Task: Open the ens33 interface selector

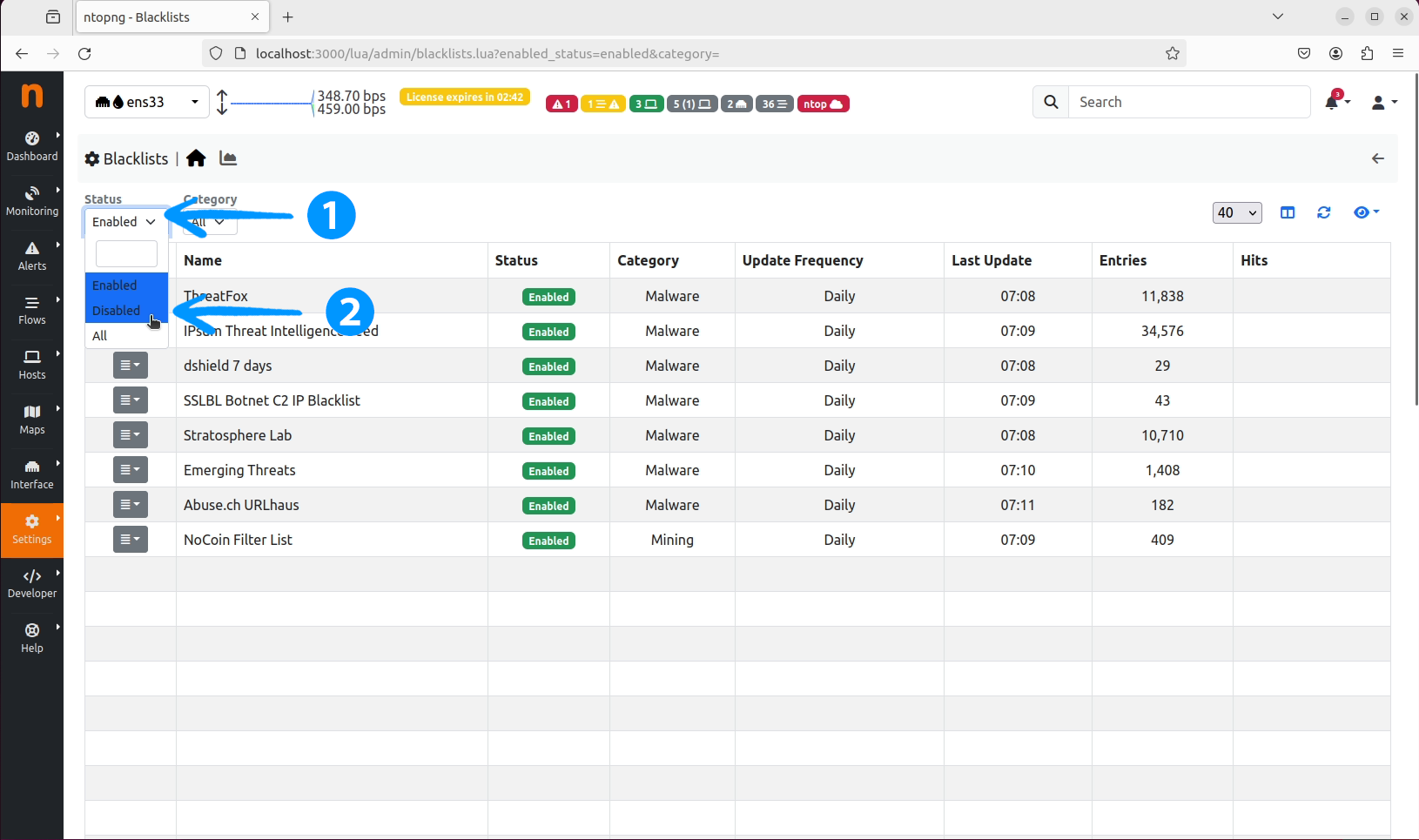Action: [146, 102]
